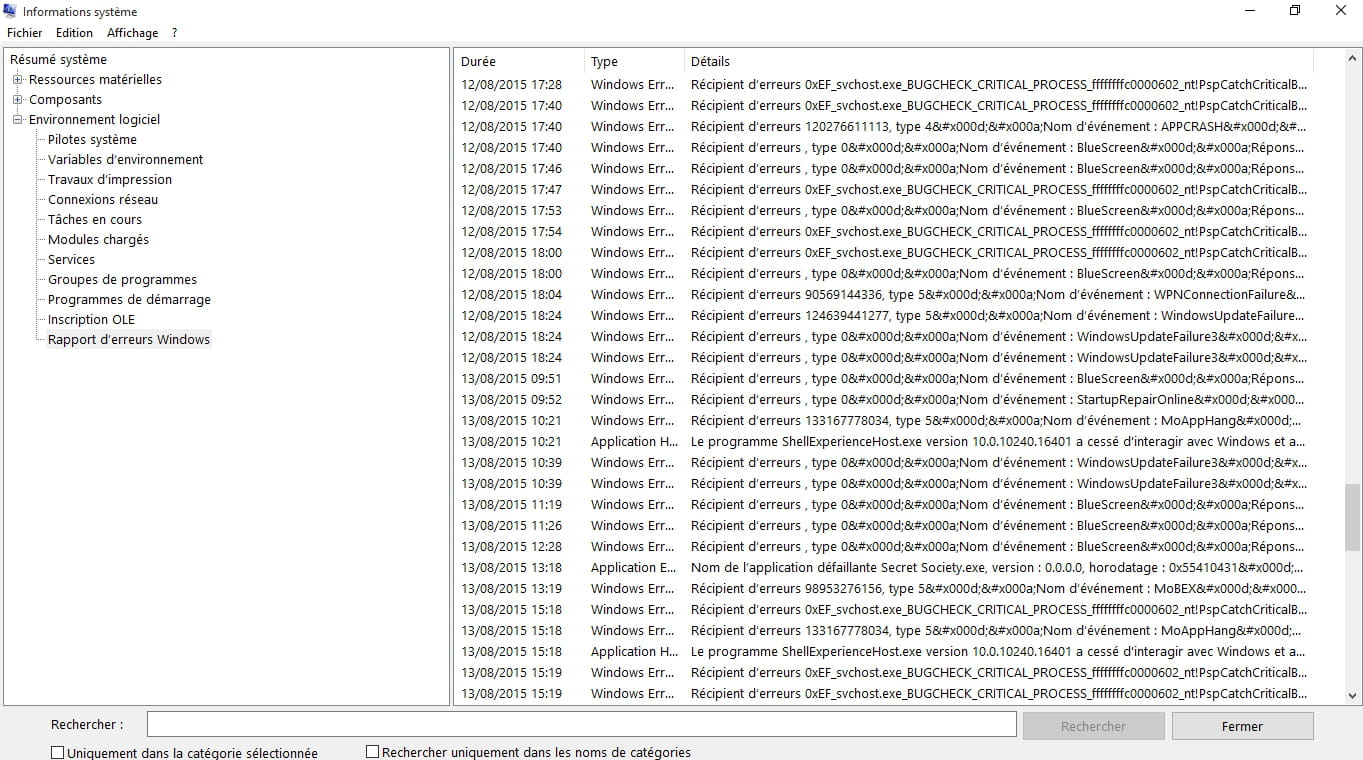Sort by the Durée column header
Screen dimensions: 1363x760
tap(519, 62)
